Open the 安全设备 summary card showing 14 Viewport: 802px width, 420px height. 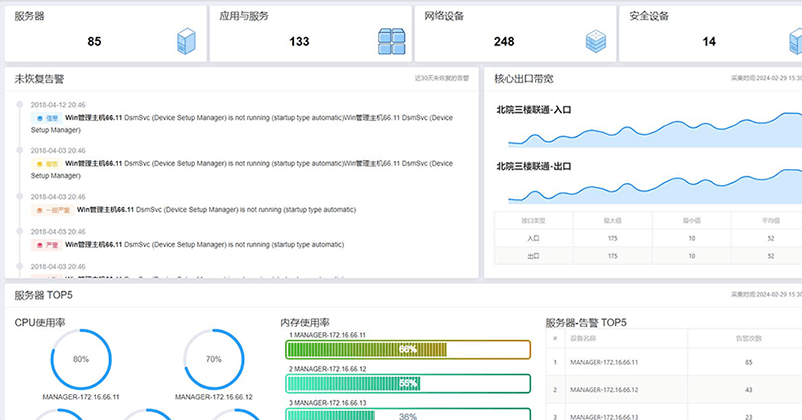708,33
